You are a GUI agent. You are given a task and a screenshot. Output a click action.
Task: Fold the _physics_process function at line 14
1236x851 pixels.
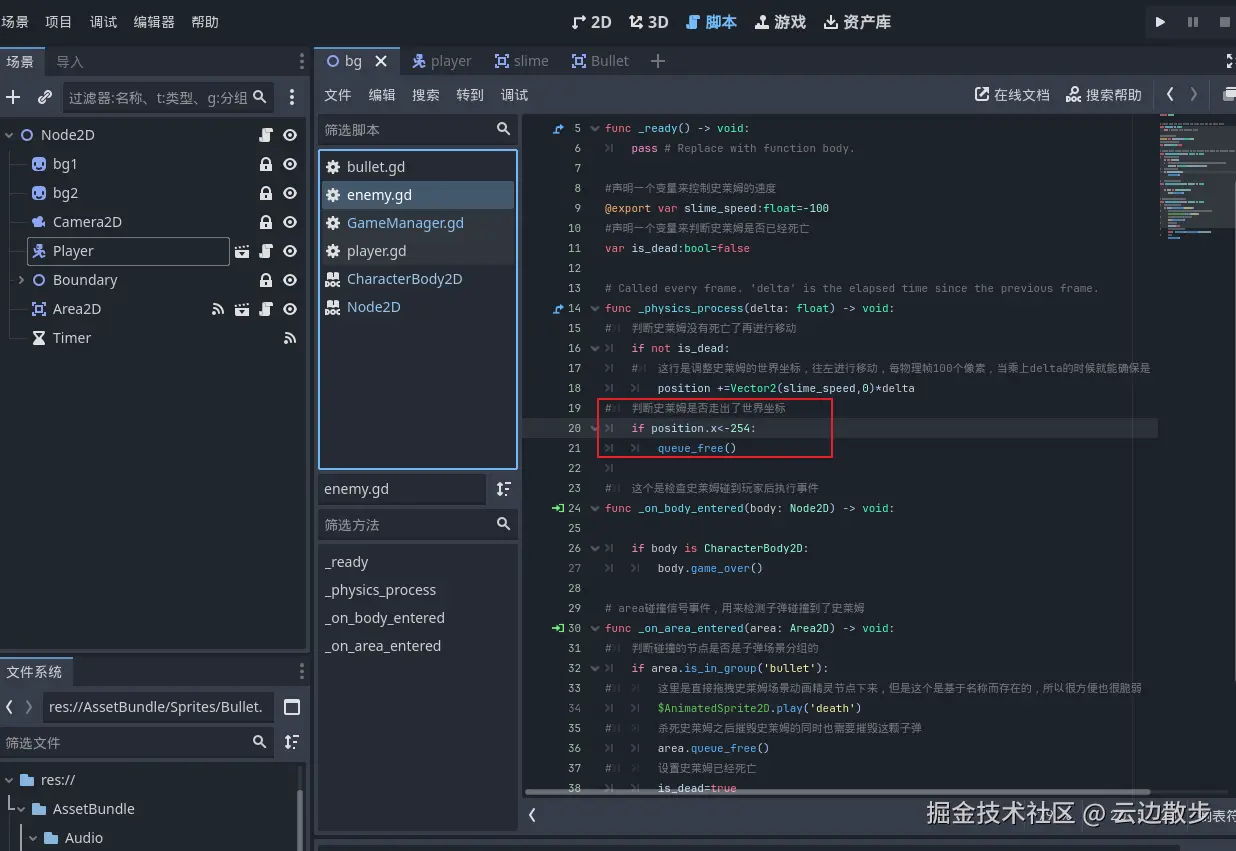(595, 308)
